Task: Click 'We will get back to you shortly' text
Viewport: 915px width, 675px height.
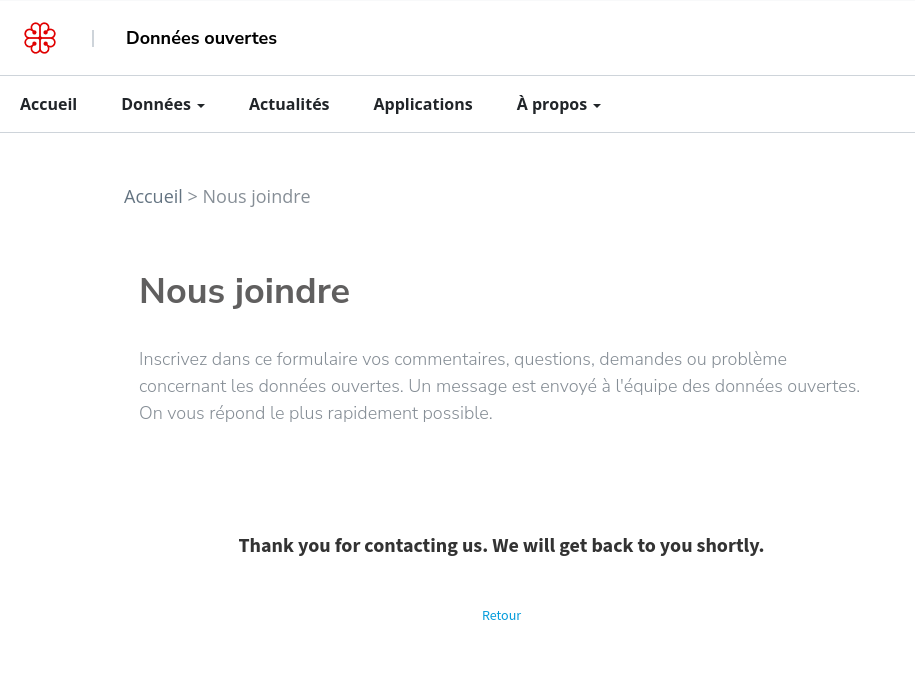Action: (x=628, y=545)
